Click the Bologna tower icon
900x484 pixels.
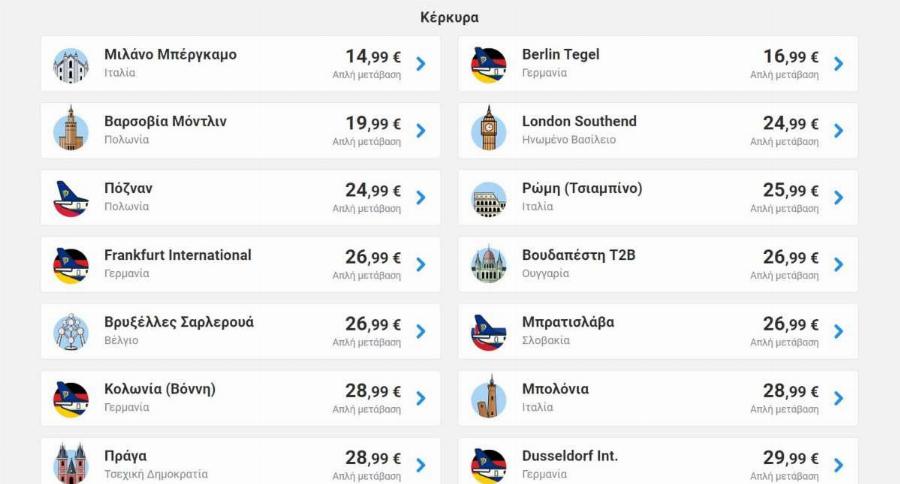(489, 399)
